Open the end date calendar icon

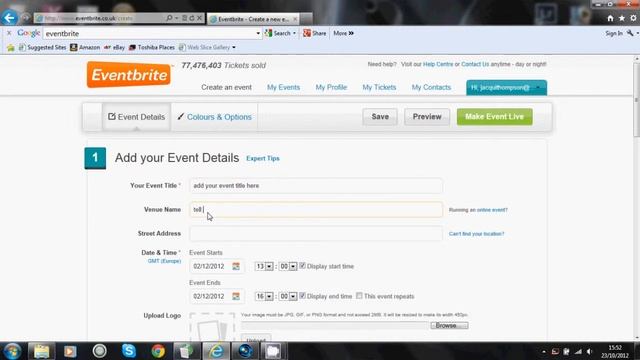click(236, 296)
